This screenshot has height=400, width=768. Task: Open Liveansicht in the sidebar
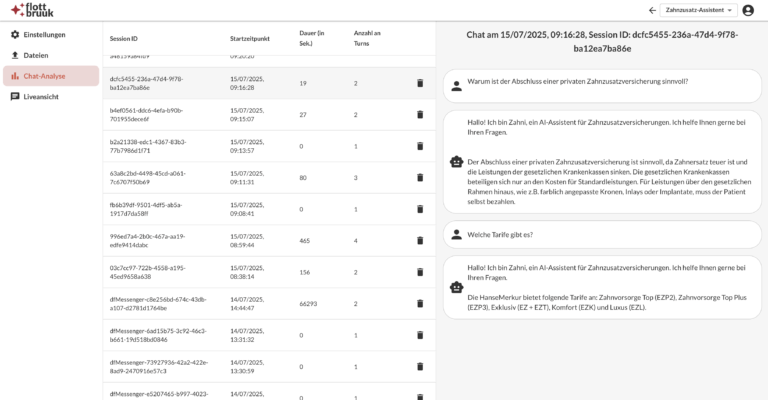(51, 96)
